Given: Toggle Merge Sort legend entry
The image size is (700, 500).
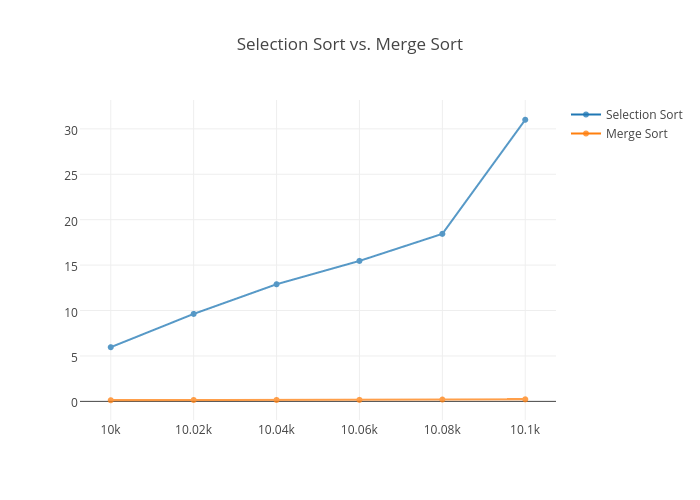Looking at the screenshot, I should tap(636, 133).
